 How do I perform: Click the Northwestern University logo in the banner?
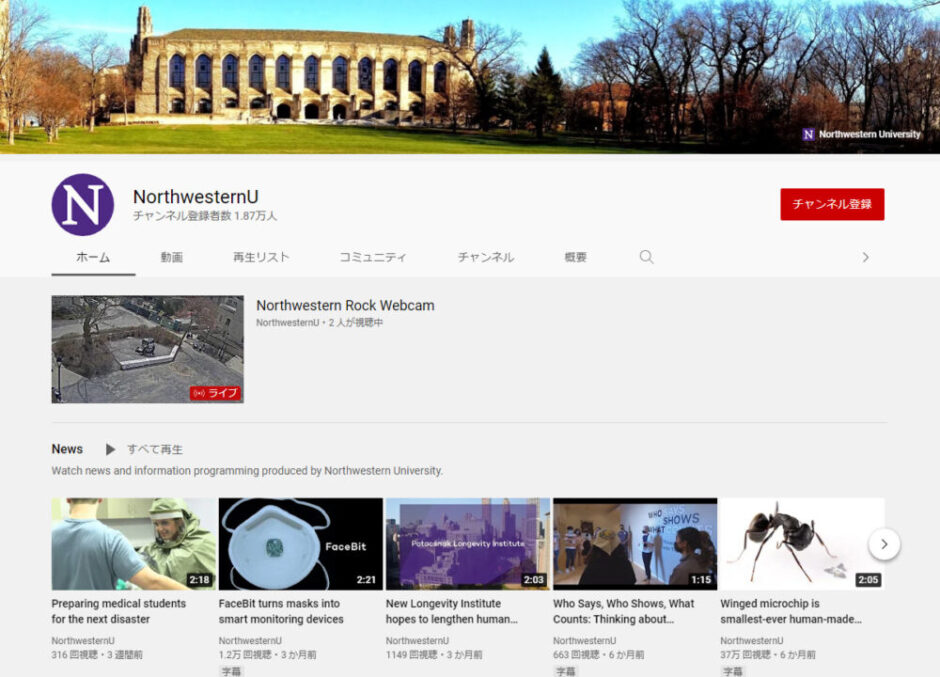[x=861, y=134]
